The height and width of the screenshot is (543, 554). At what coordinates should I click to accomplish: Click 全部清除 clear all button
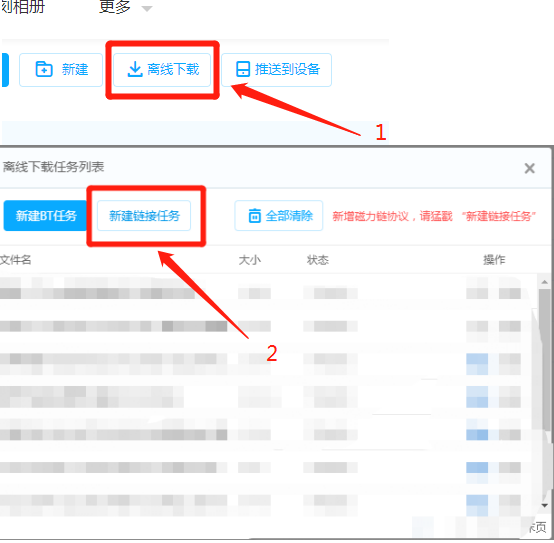[278, 216]
